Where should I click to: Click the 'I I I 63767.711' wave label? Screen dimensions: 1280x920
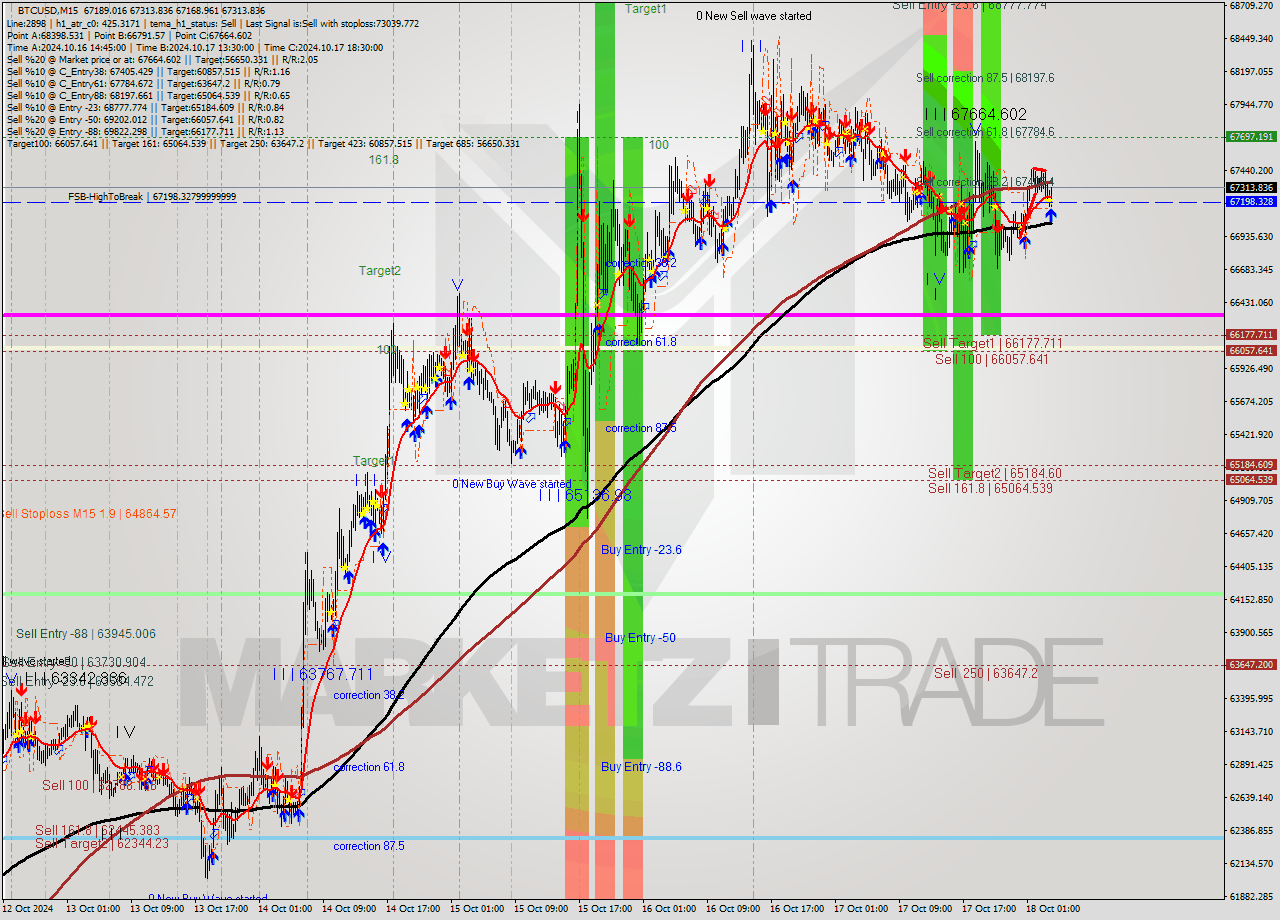(x=322, y=674)
